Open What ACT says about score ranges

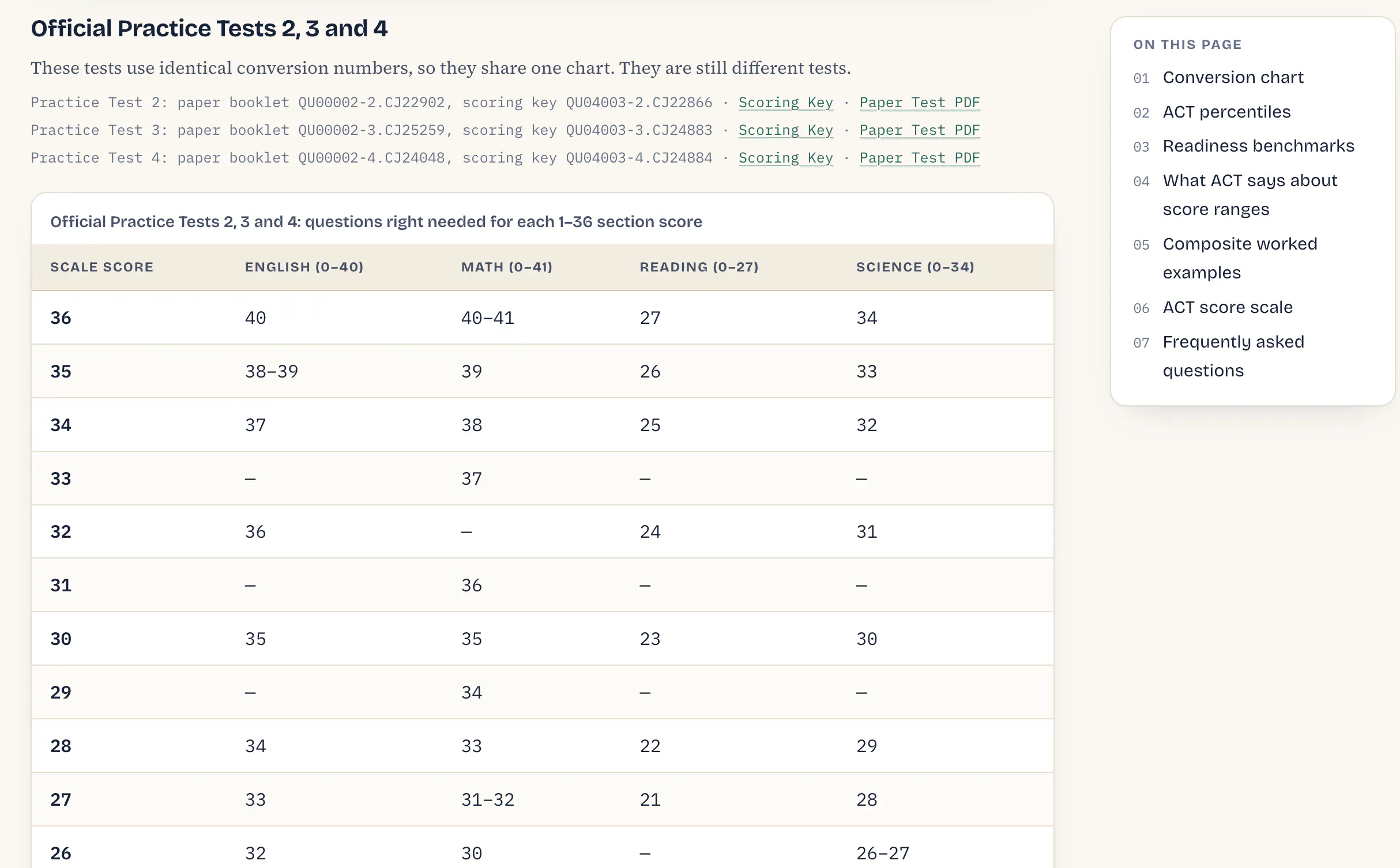point(1250,195)
